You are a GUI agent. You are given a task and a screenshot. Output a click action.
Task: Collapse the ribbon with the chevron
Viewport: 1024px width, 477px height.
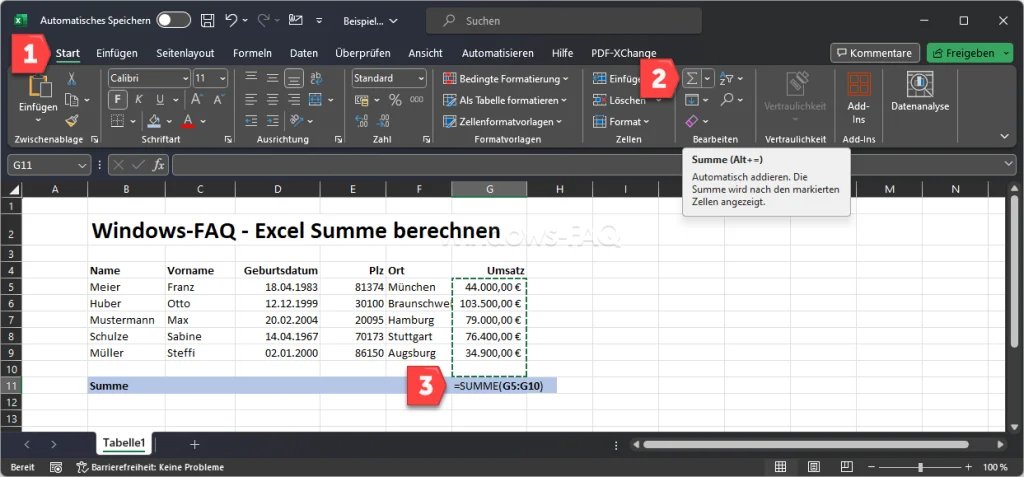click(1004, 136)
